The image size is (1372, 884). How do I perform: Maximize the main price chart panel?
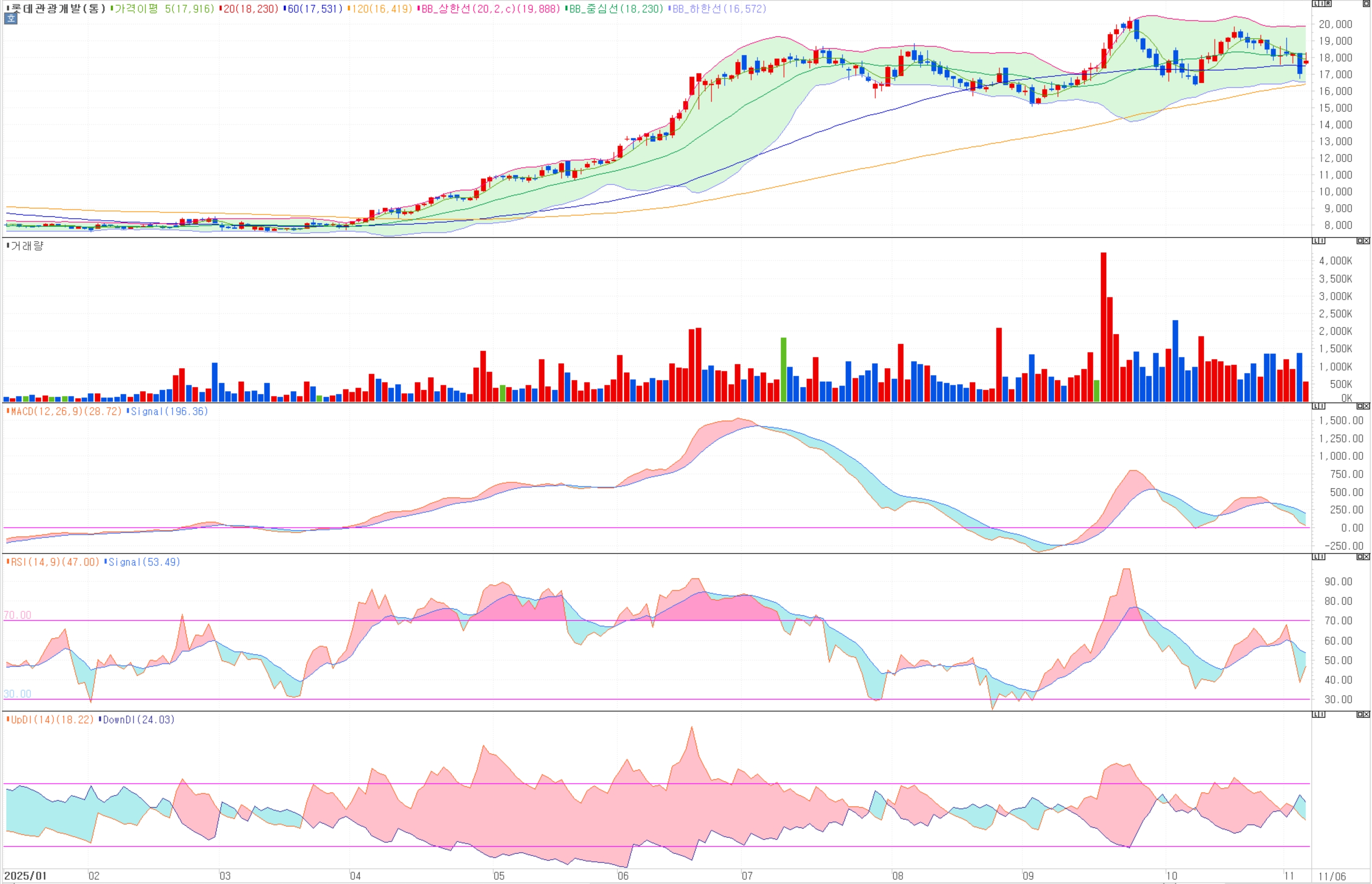[1366, 3]
